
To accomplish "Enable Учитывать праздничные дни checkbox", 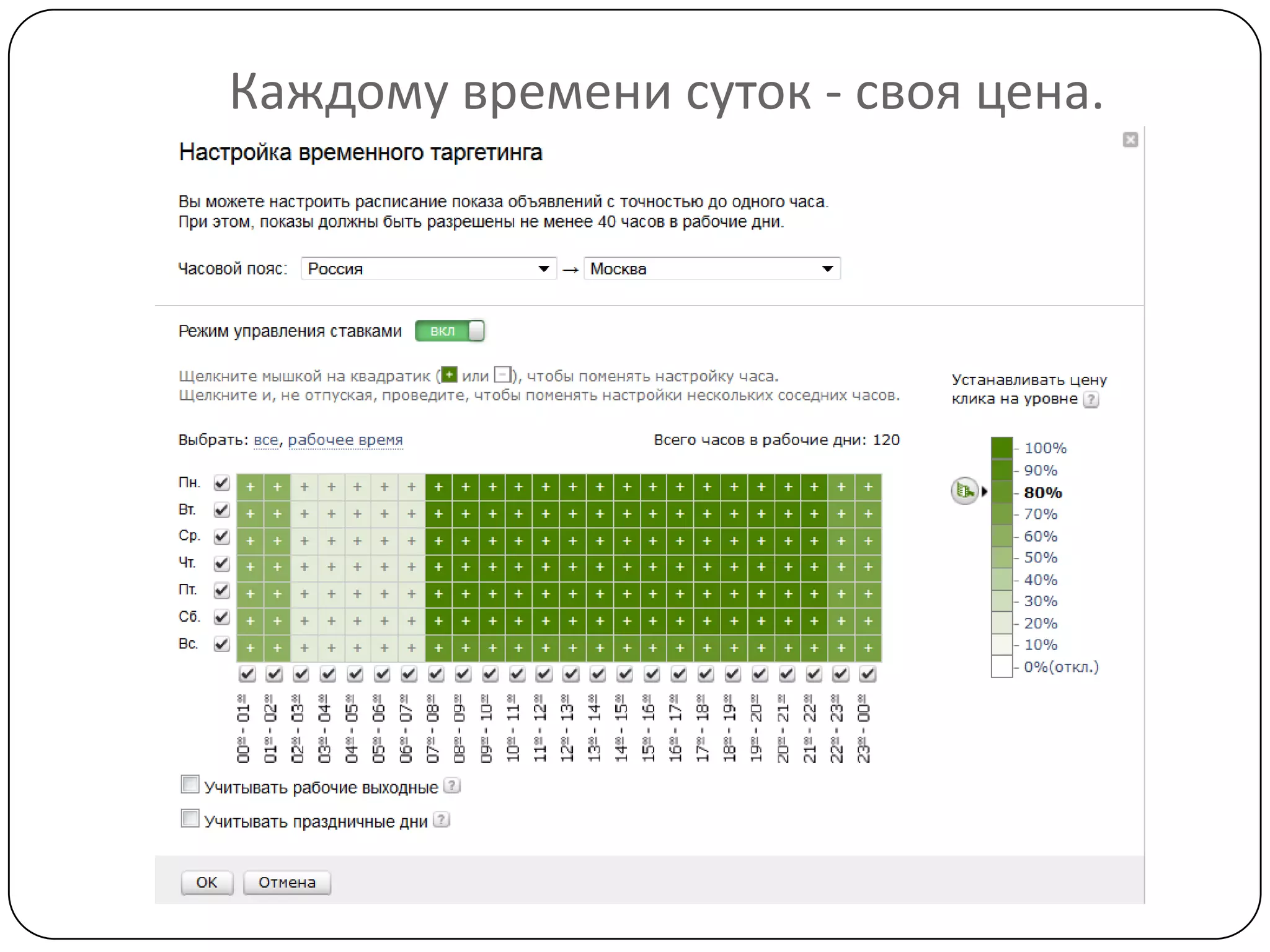I will [190, 818].
